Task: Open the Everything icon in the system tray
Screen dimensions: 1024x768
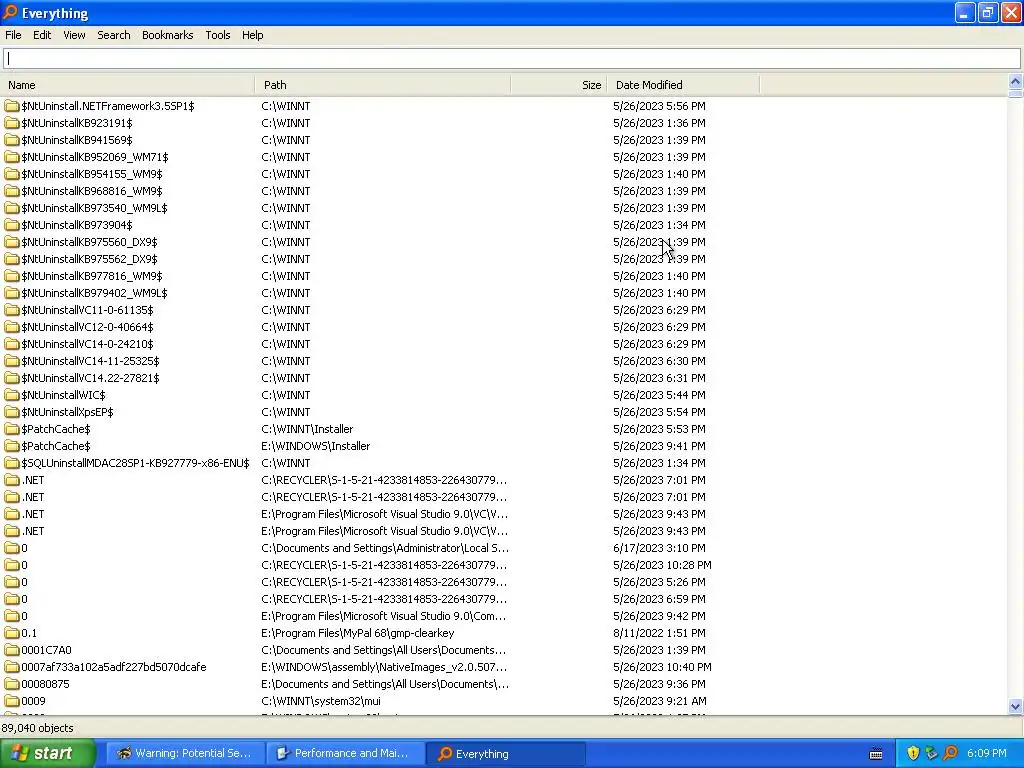Action: point(951,753)
